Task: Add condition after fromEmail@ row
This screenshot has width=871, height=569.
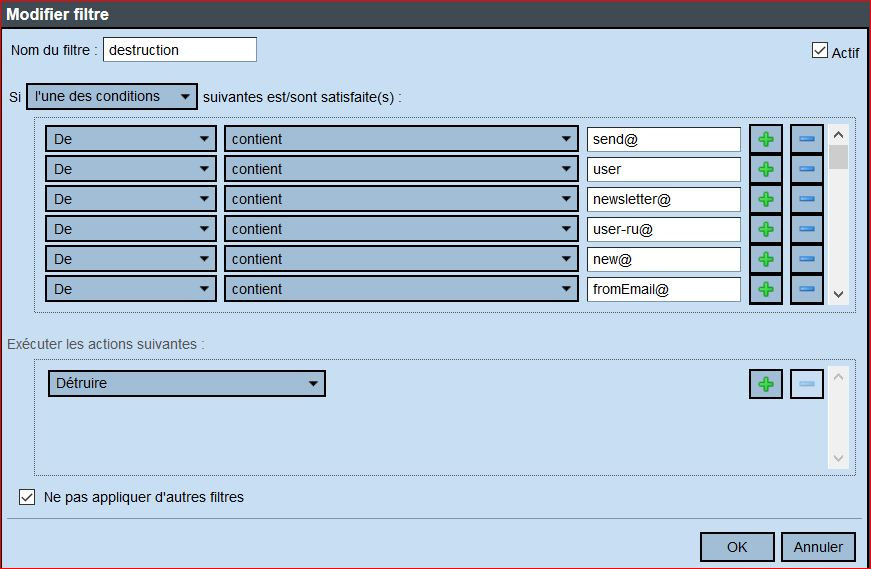Action: (x=765, y=289)
